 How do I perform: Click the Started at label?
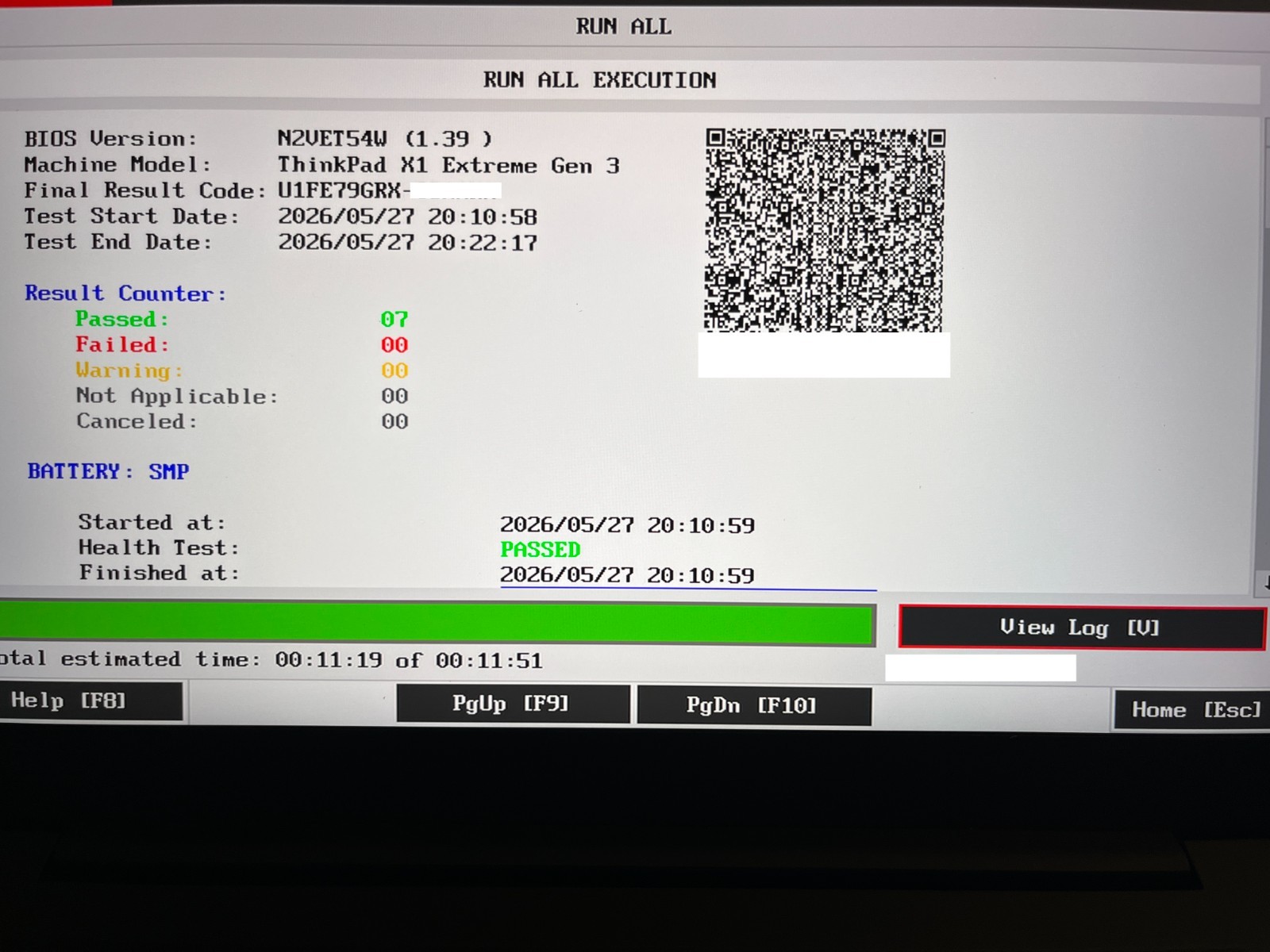[152, 522]
